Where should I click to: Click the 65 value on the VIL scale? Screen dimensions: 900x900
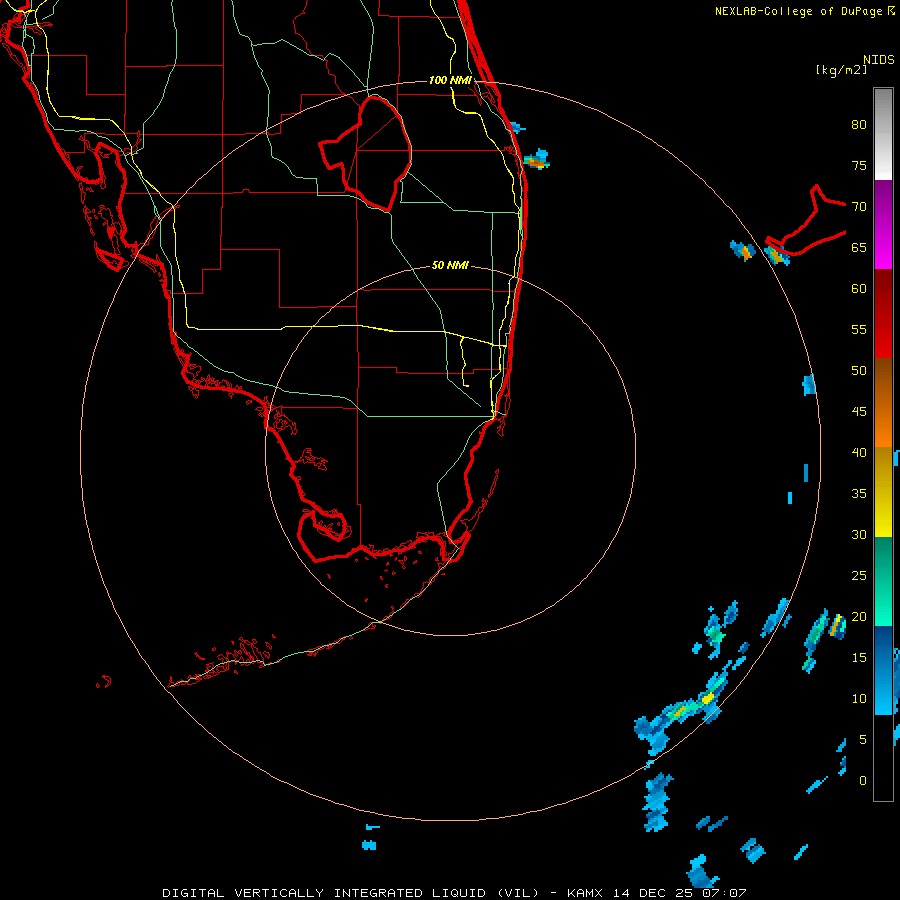pyautogui.click(x=859, y=247)
